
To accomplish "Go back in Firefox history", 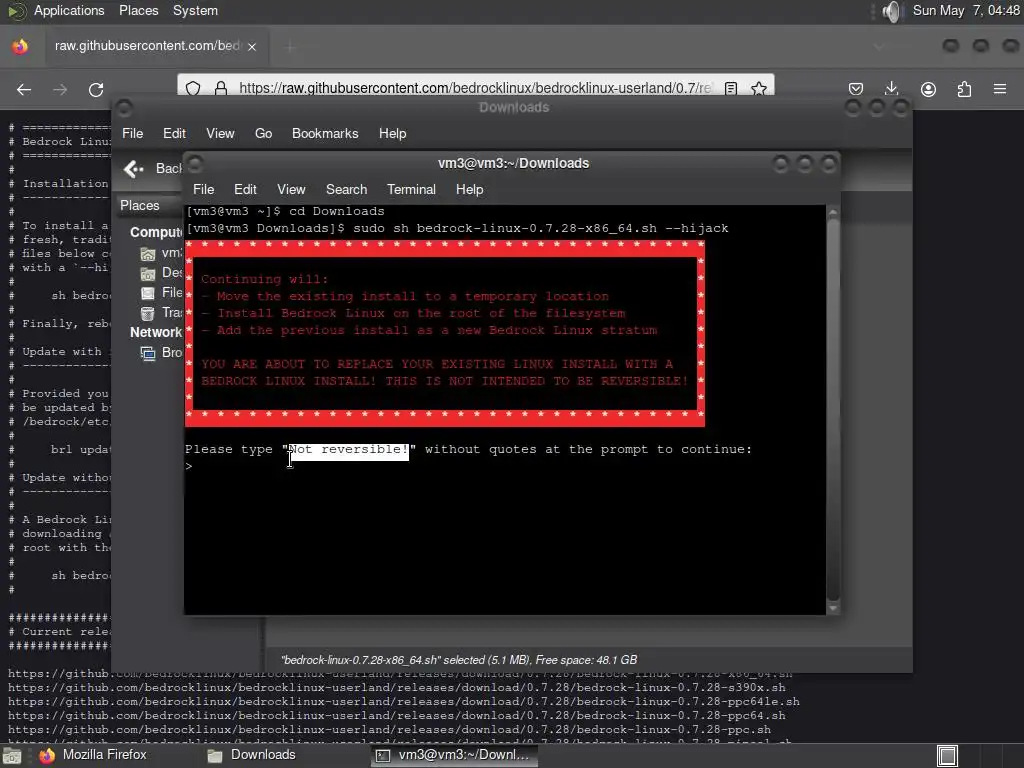I will coord(24,89).
